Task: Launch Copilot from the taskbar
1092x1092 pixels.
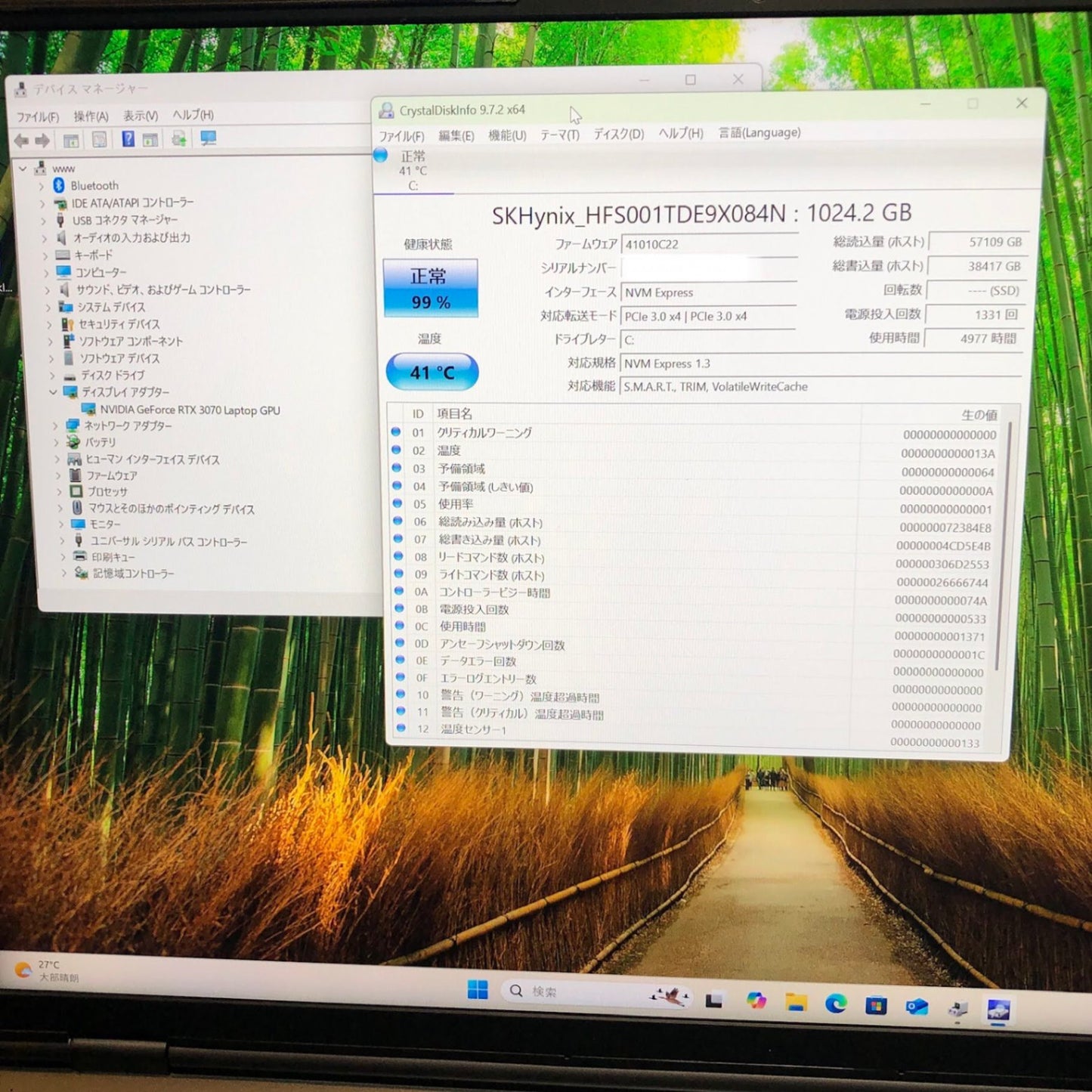Action: pos(756,1001)
